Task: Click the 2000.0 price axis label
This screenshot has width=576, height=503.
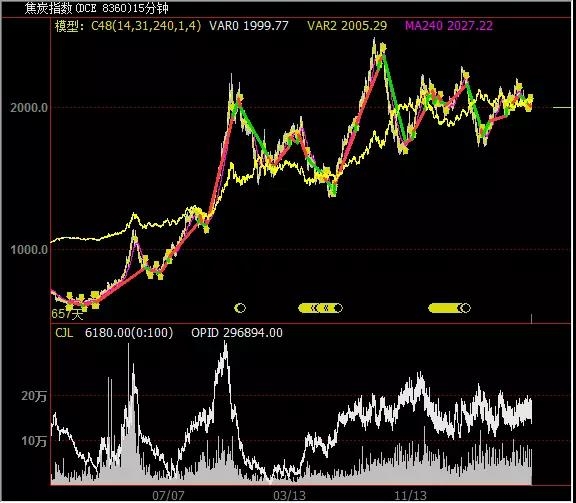Action: tap(29, 108)
